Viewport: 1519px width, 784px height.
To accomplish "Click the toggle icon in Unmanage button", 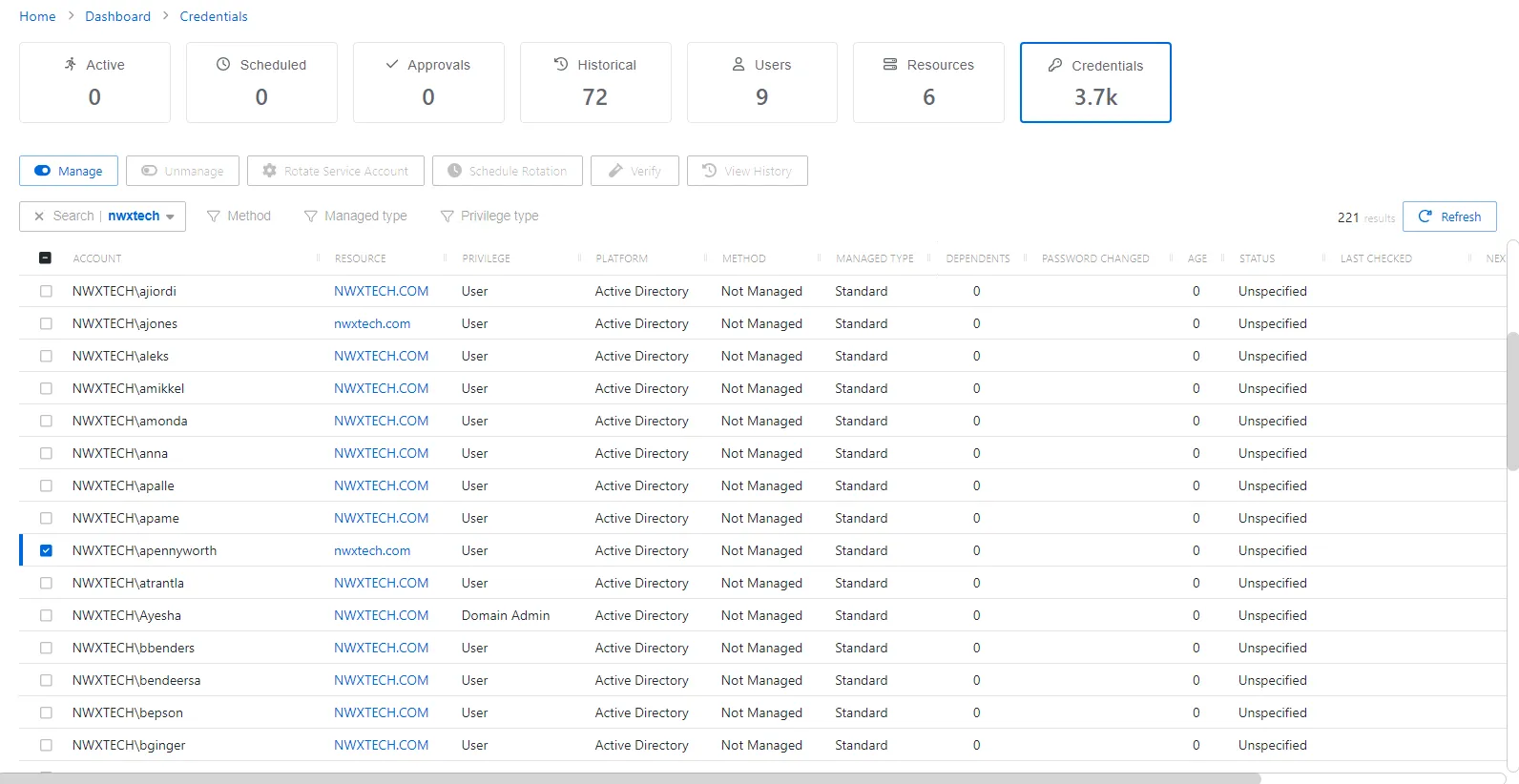I will pyautogui.click(x=149, y=171).
